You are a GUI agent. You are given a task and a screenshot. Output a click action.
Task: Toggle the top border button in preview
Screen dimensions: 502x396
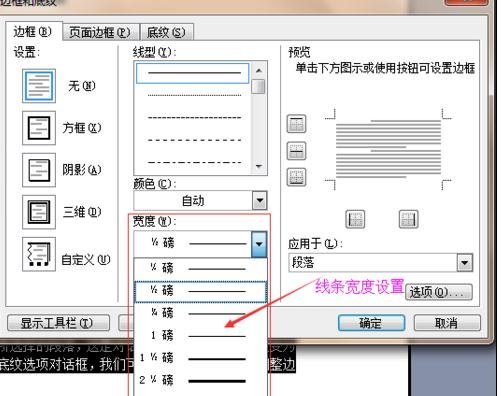296,124
